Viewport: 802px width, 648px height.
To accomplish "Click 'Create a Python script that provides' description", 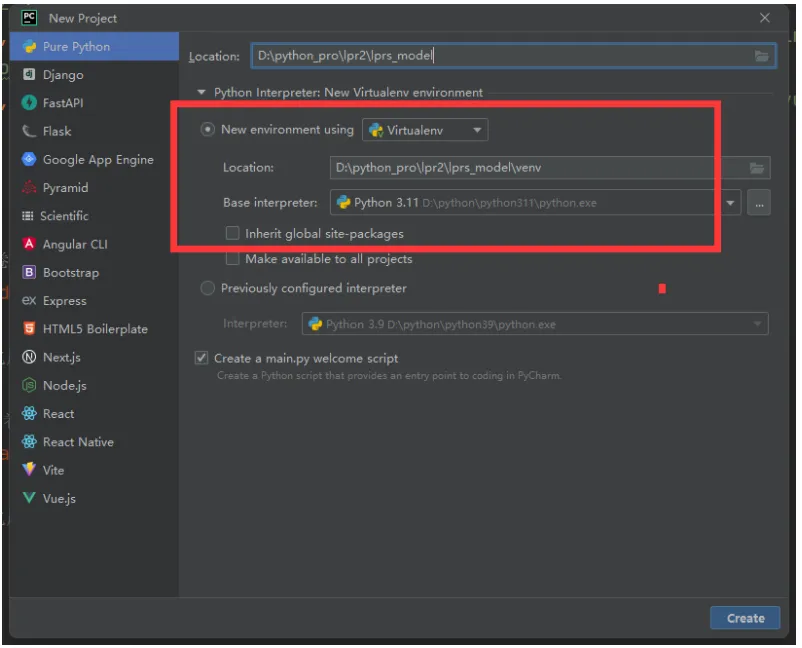I will coord(389,376).
